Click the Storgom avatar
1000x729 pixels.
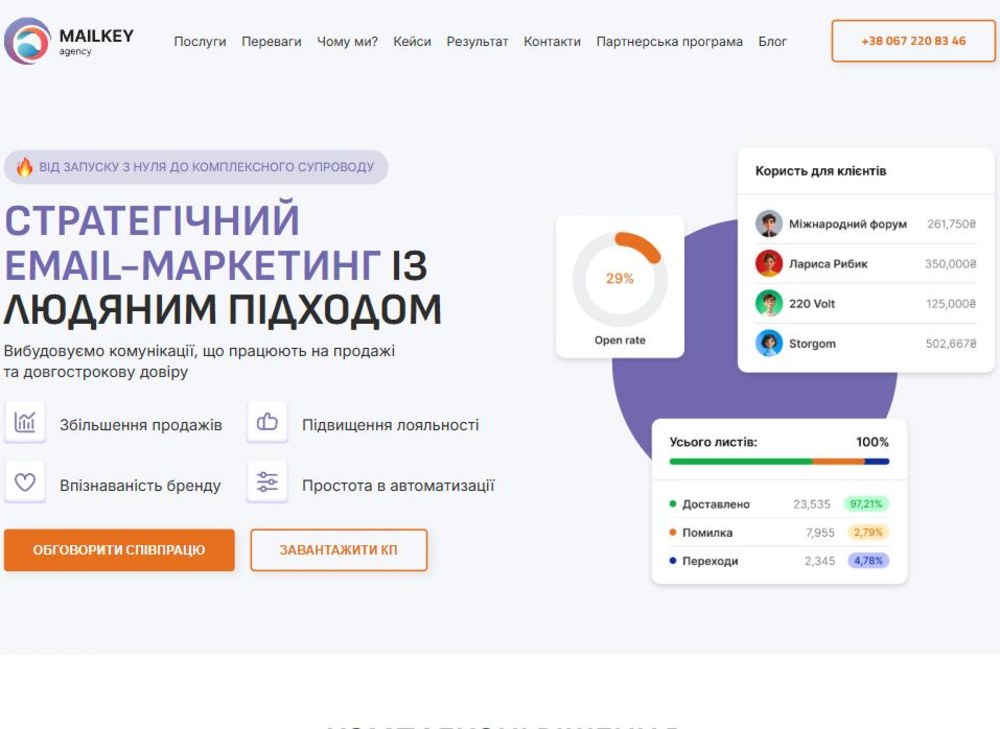tap(769, 343)
